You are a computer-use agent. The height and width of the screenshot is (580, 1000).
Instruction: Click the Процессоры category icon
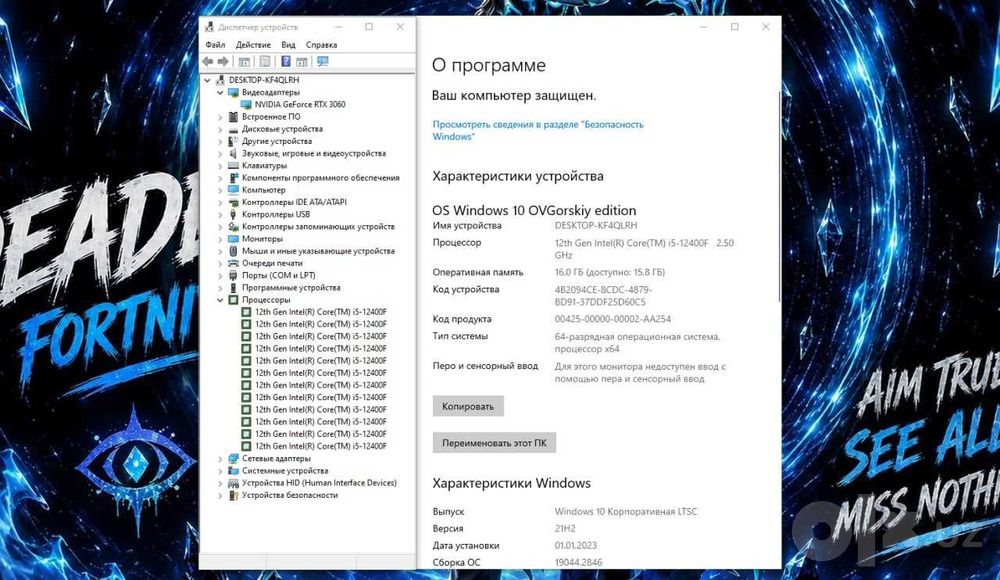pyautogui.click(x=233, y=299)
